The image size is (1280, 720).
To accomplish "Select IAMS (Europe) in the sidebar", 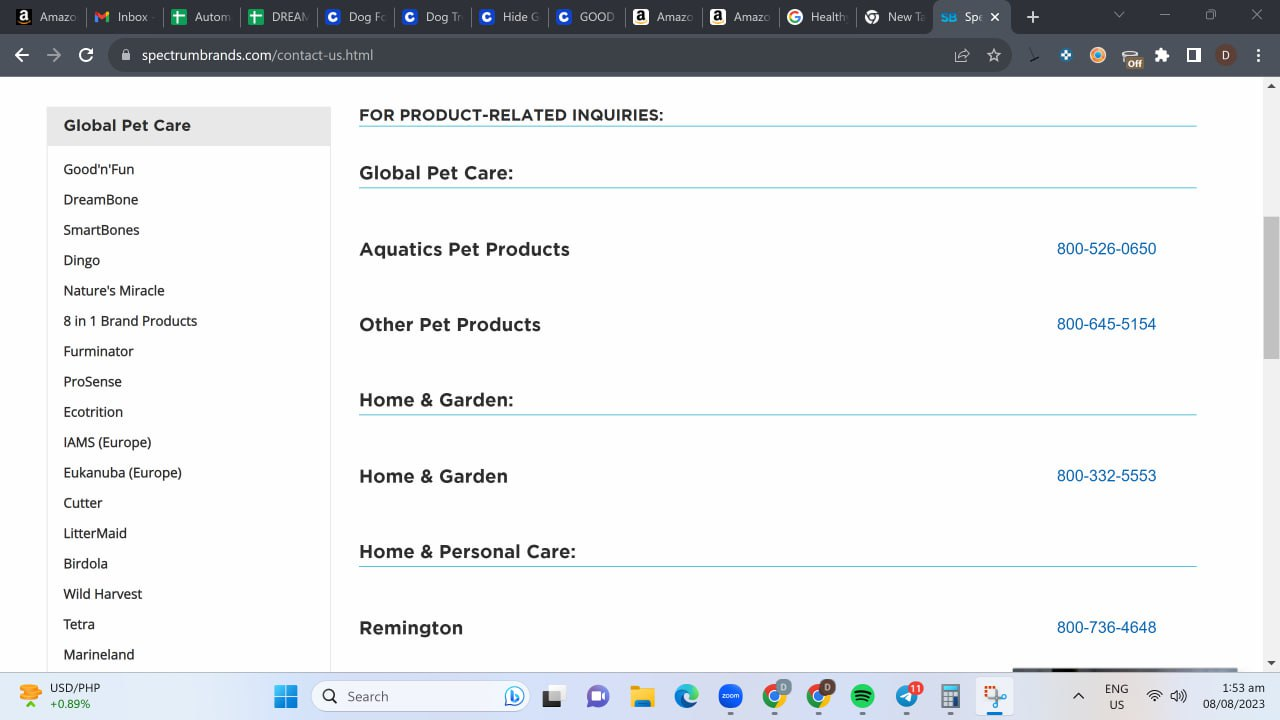I will pyautogui.click(x=107, y=442).
